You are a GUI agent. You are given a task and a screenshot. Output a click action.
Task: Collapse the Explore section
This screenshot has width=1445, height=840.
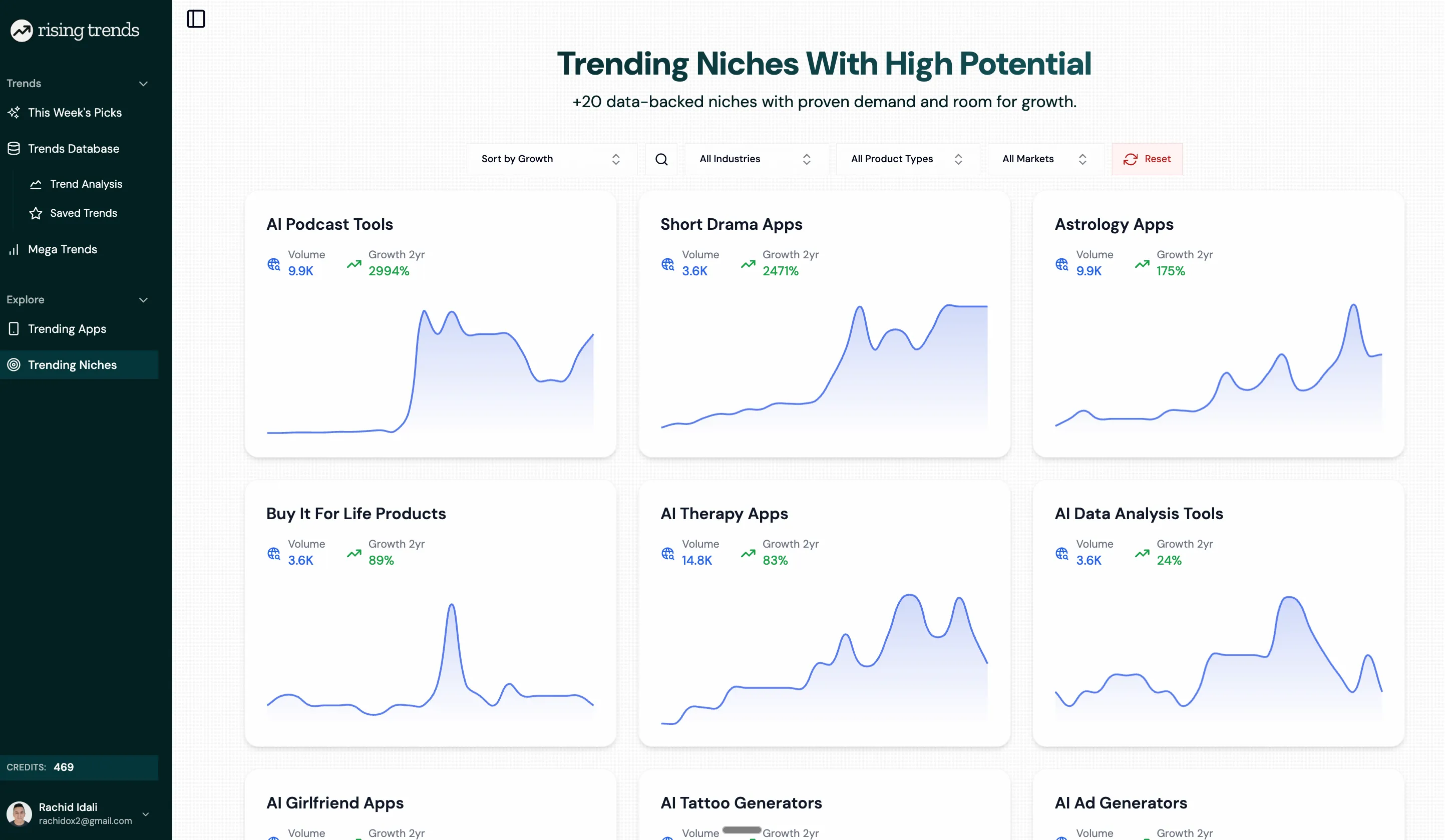point(143,299)
